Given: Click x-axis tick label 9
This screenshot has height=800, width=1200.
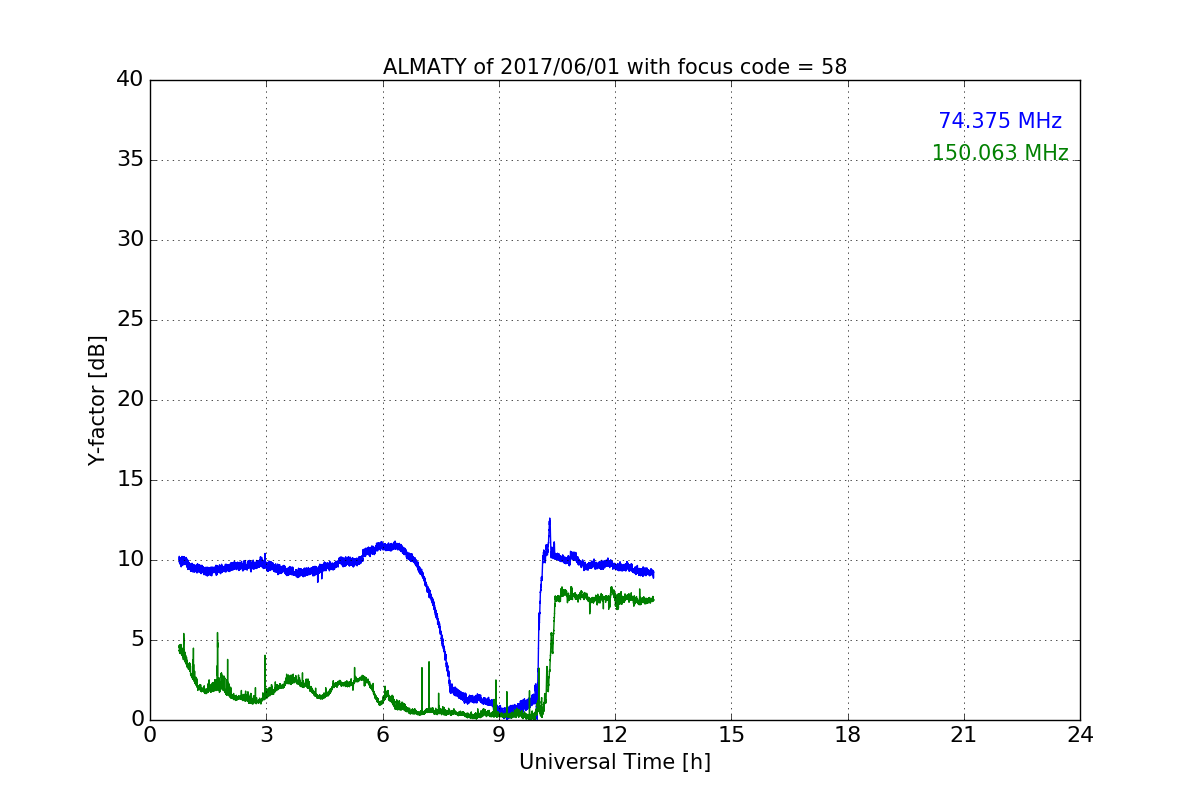Looking at the screenshot, I should click(499, 735).
